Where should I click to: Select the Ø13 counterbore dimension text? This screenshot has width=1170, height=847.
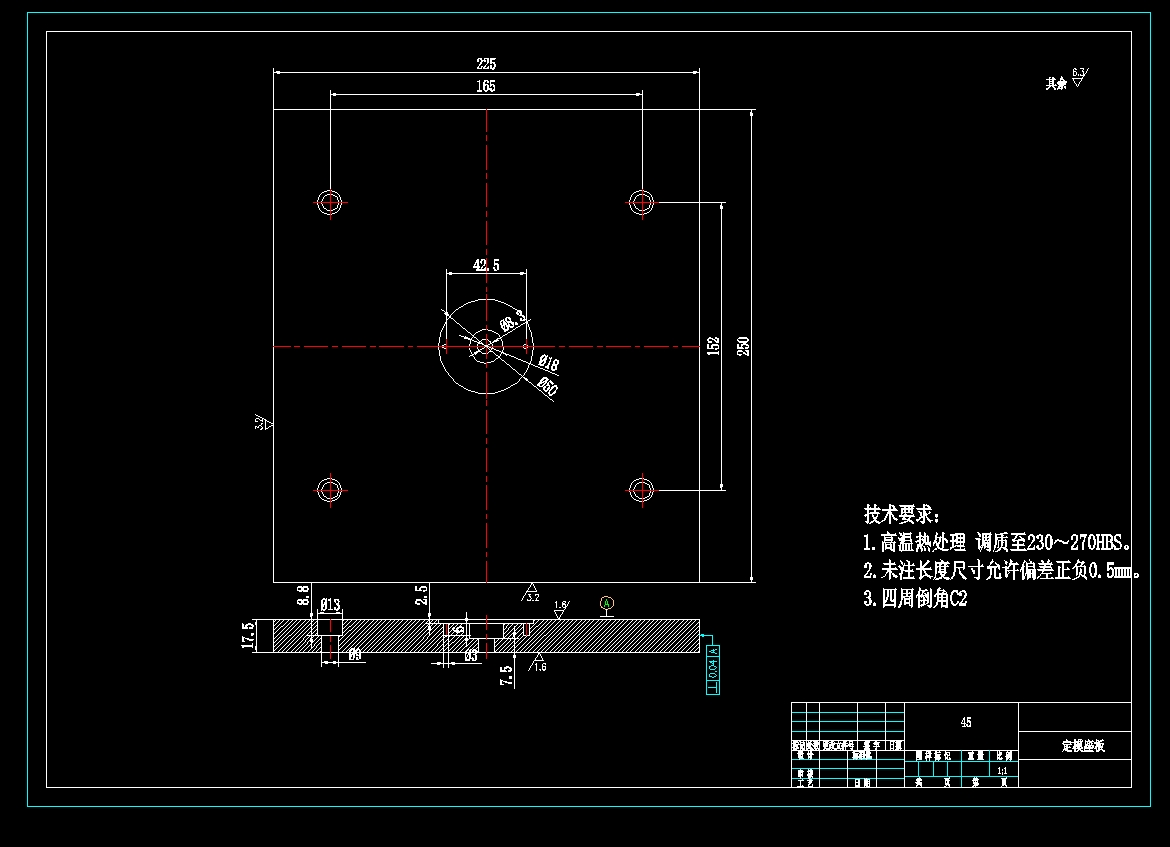pos(330,604)
